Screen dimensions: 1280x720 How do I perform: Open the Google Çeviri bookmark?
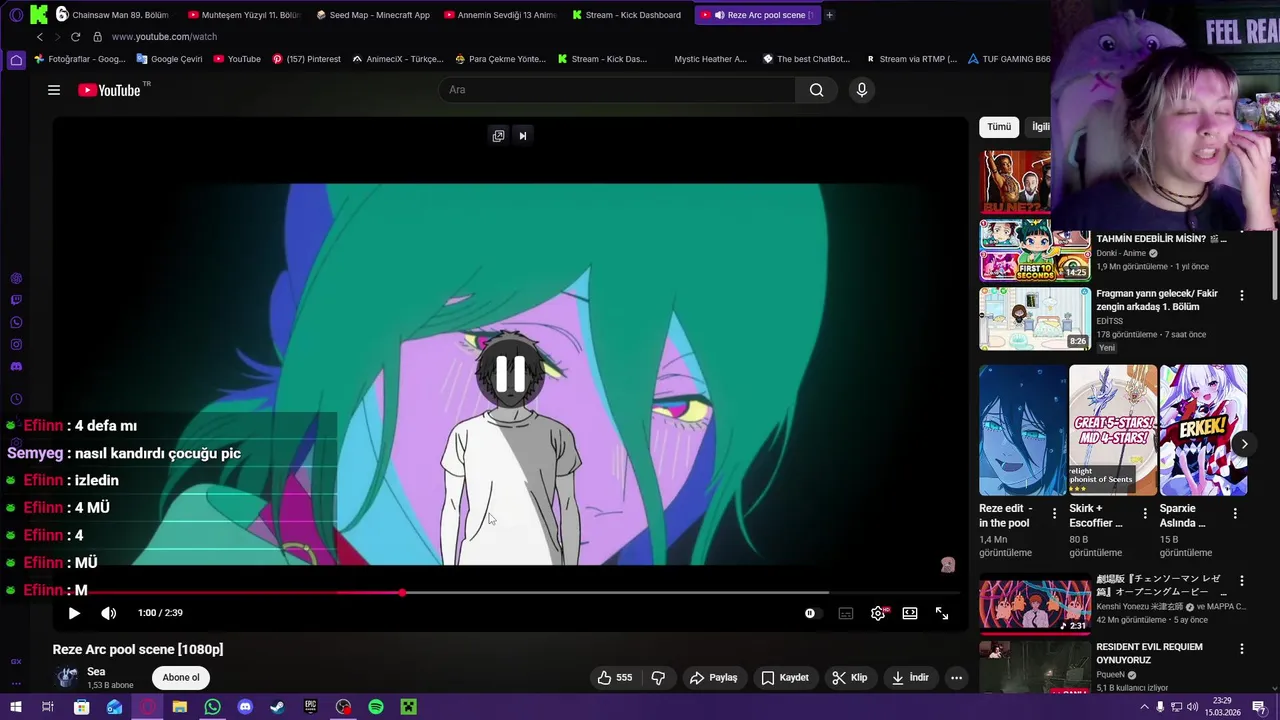pyautogui.click(x=169, y=59)
